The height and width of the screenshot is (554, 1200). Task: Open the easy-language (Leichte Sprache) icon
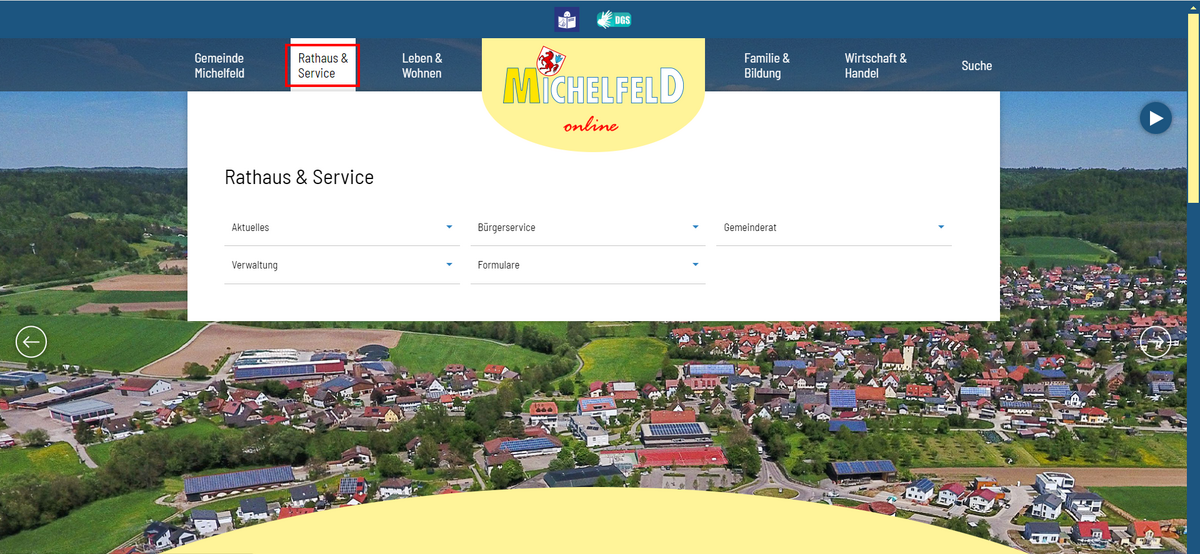(x=567, y=19)
